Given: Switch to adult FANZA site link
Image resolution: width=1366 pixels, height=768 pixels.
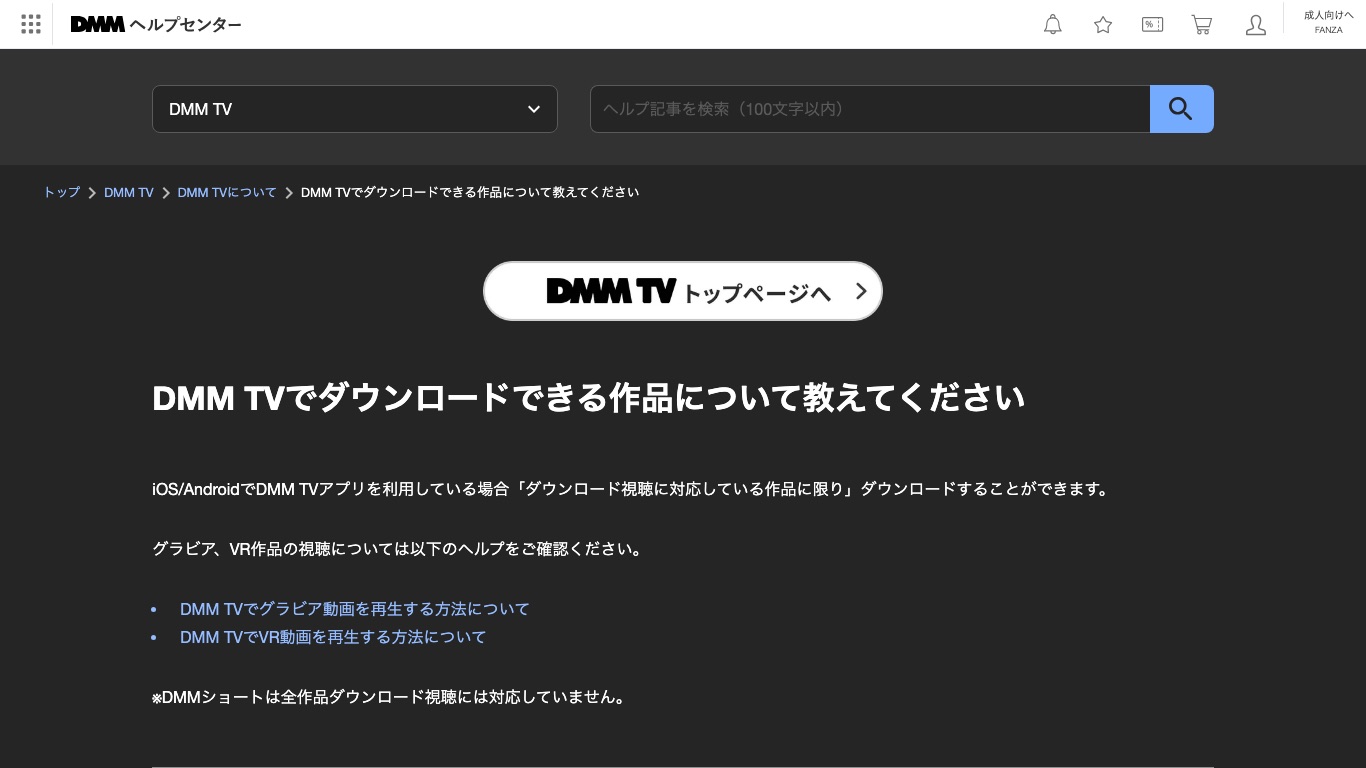Looking at the screenshot, I should pos(1328,22).
